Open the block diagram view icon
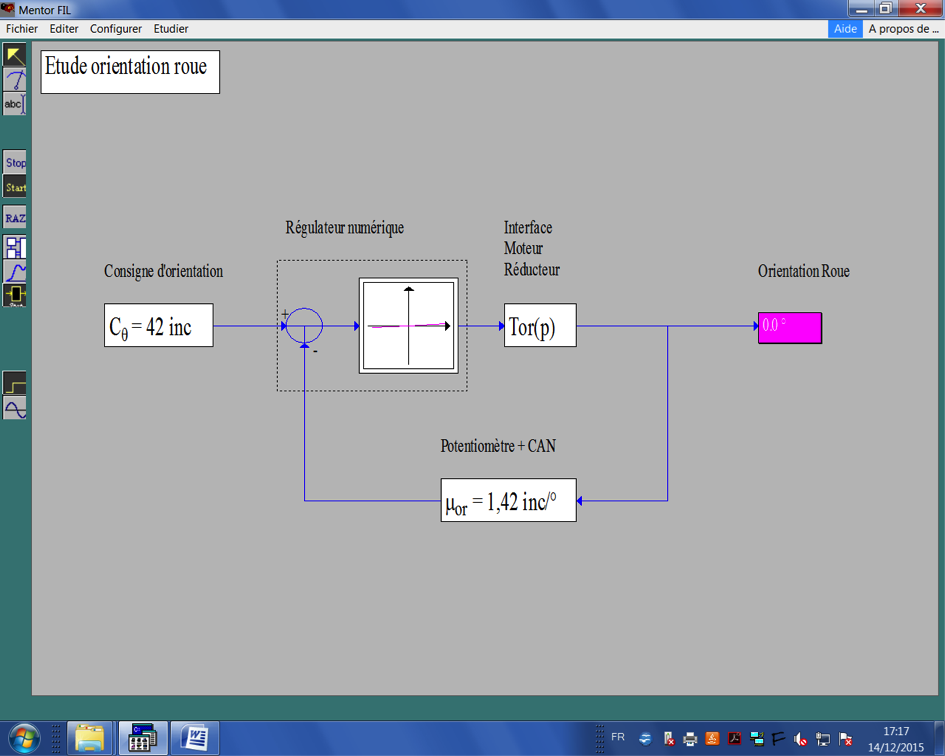The height and width of the screenshot is (756, 945). tap(14, 247)
